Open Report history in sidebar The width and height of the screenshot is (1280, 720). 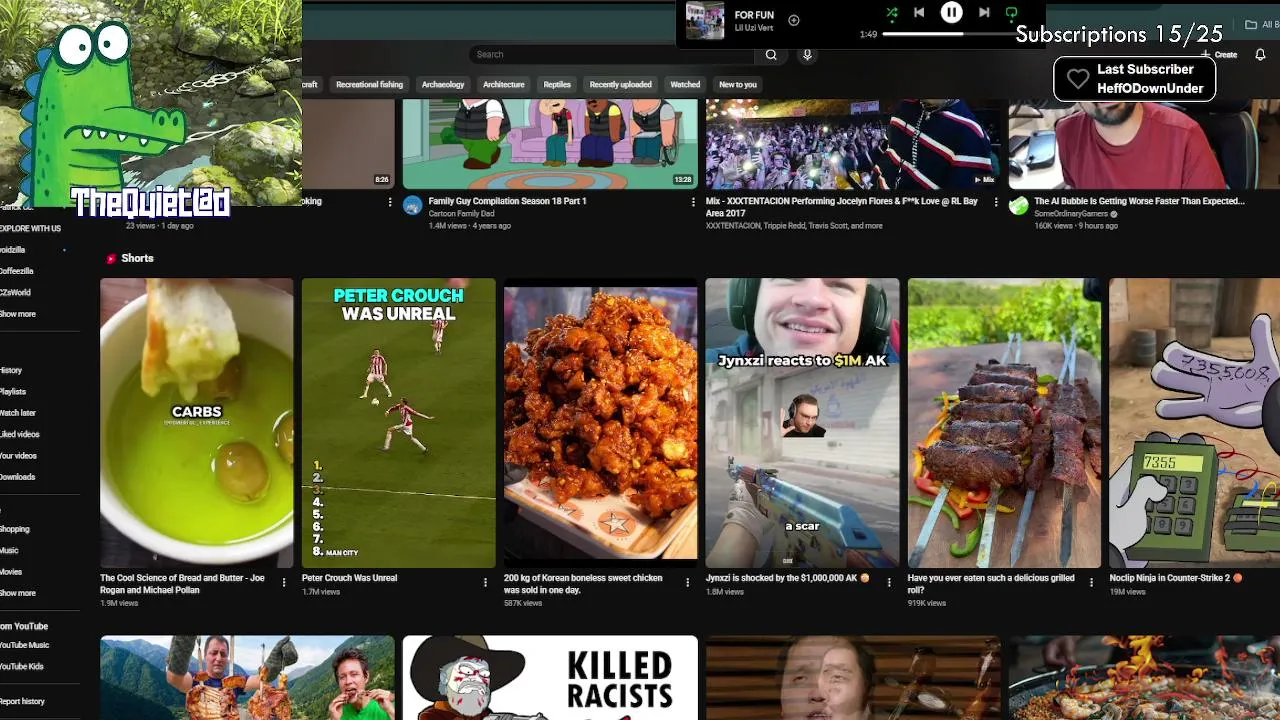click(x=22, y=701)
